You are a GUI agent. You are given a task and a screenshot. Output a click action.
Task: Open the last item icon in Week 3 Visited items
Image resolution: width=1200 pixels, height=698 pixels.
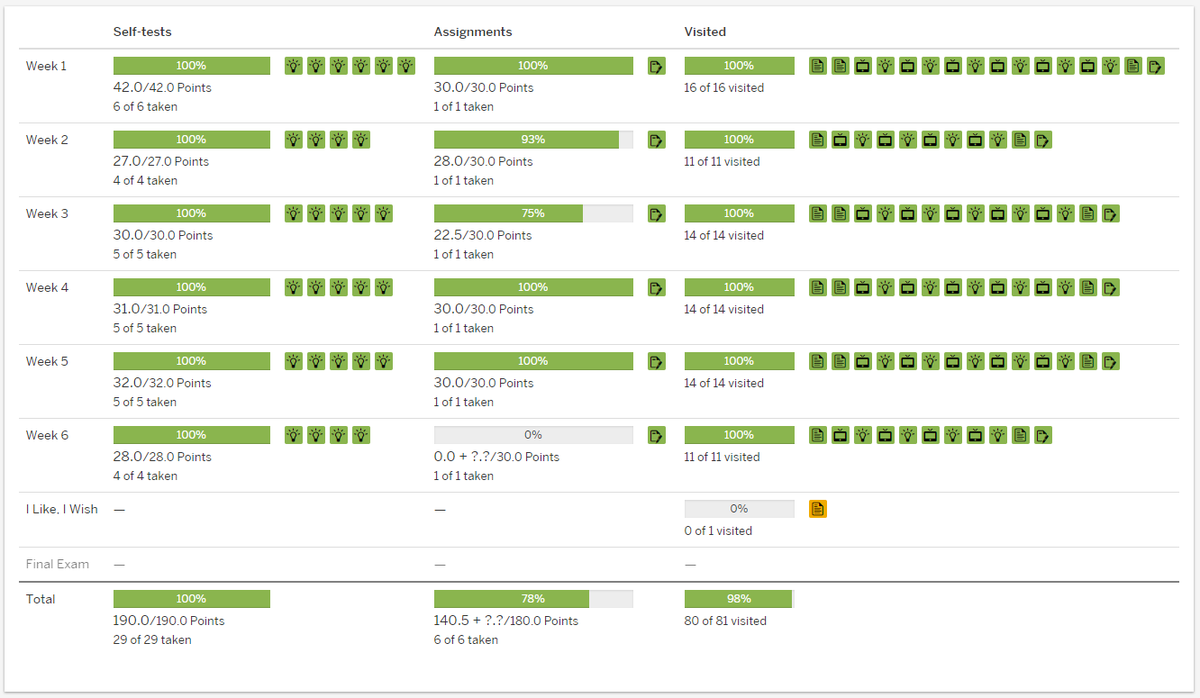(1111, 214)
